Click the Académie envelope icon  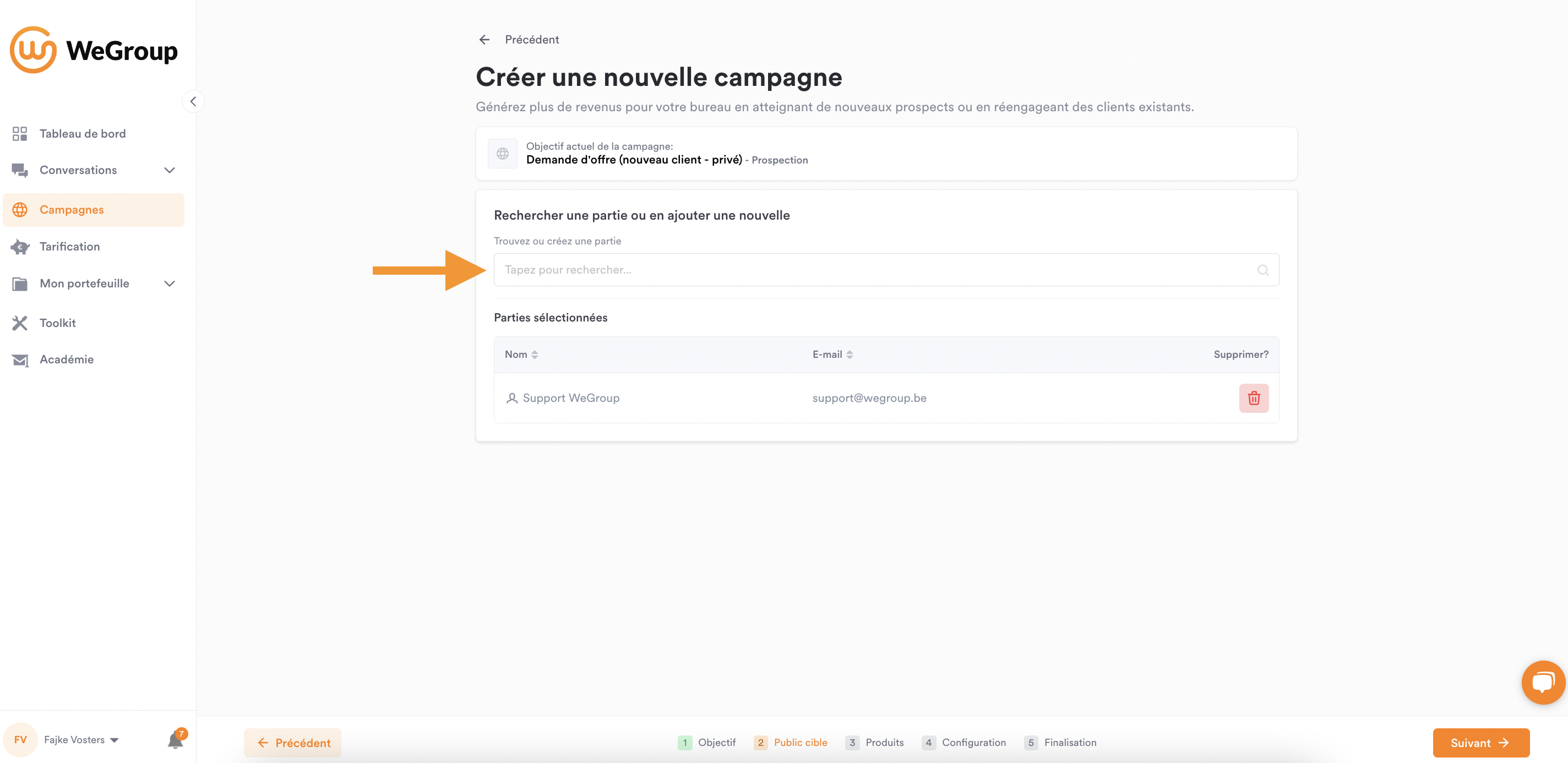pos(19,360)
